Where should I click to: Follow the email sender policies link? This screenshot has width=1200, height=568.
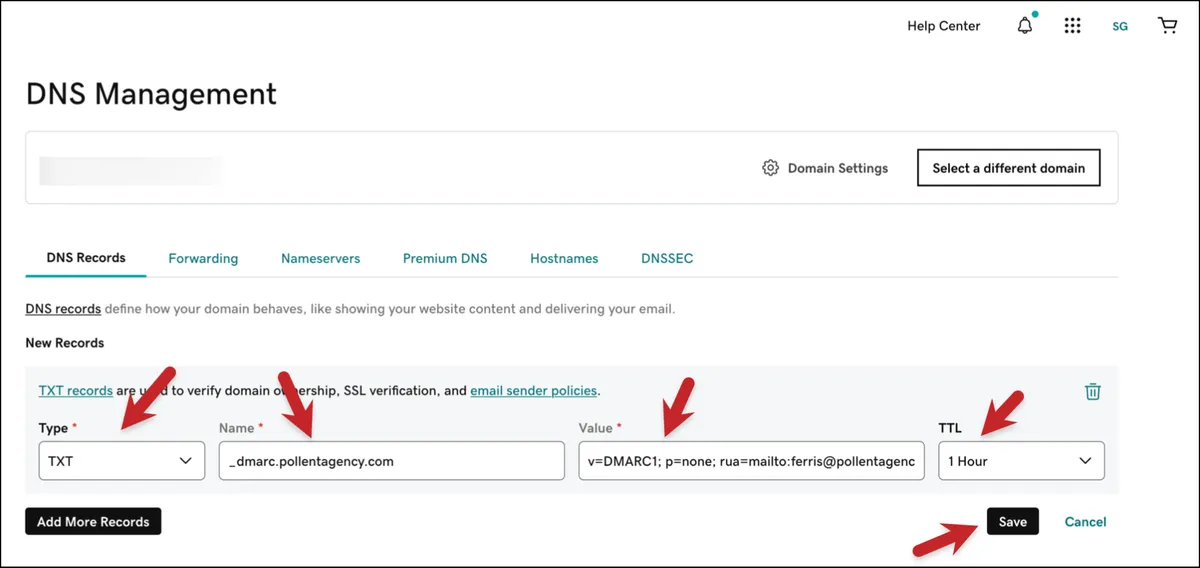(533, 390)
